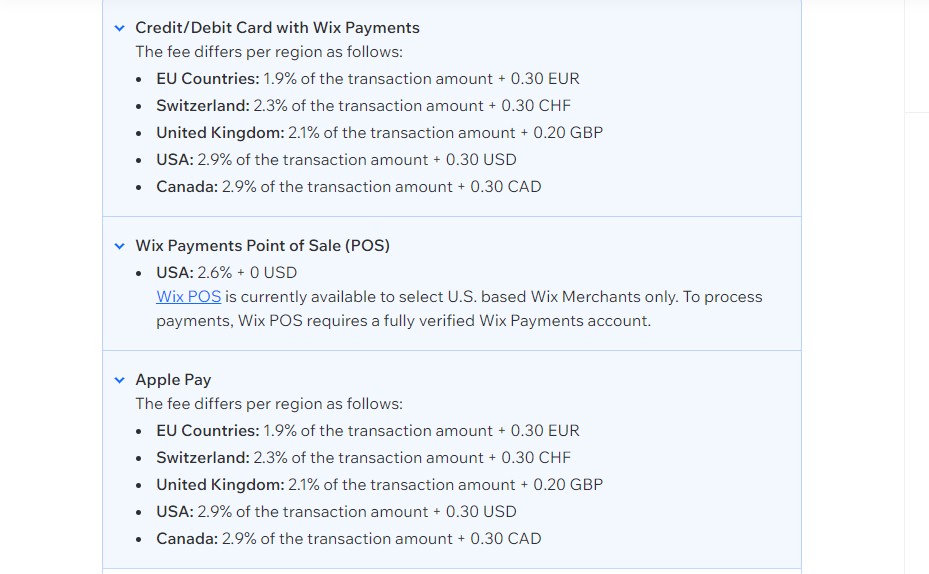Select United Kingdom fee line under Credit/Debit Card
This screenshot has height=574, width=929.
379,133
